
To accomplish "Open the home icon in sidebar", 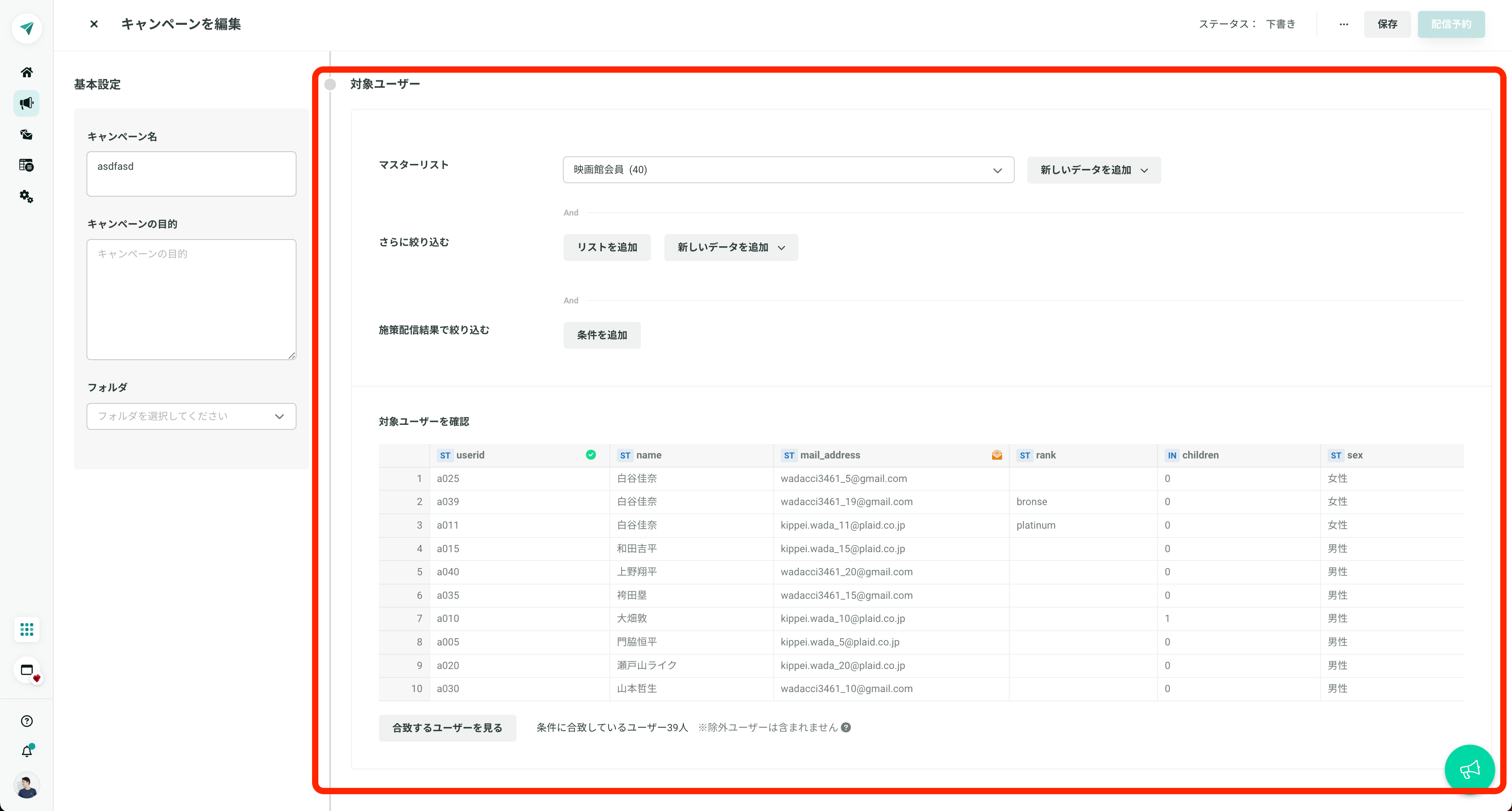I will point(26,72).
